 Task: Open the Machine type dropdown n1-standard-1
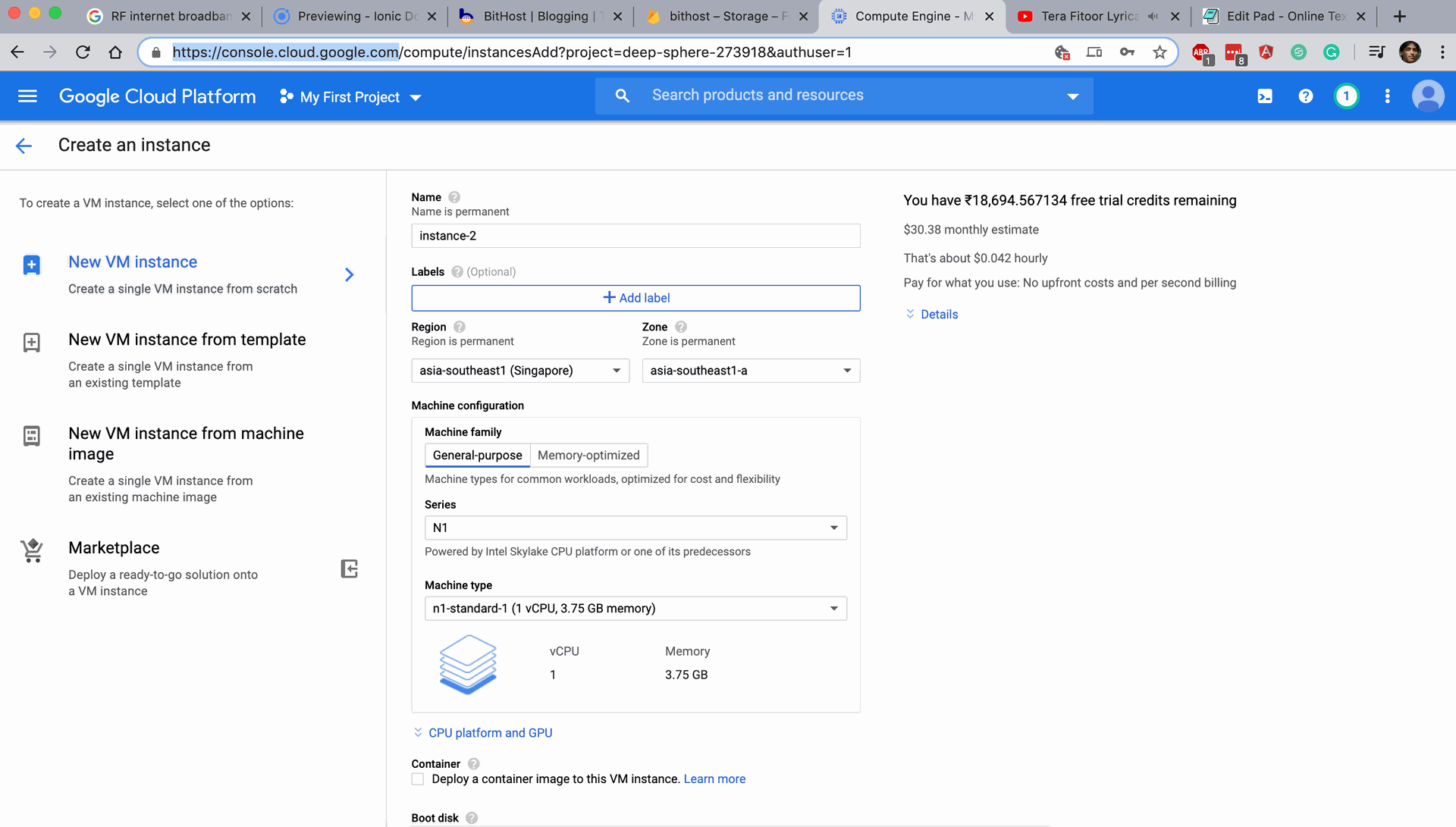635,609
